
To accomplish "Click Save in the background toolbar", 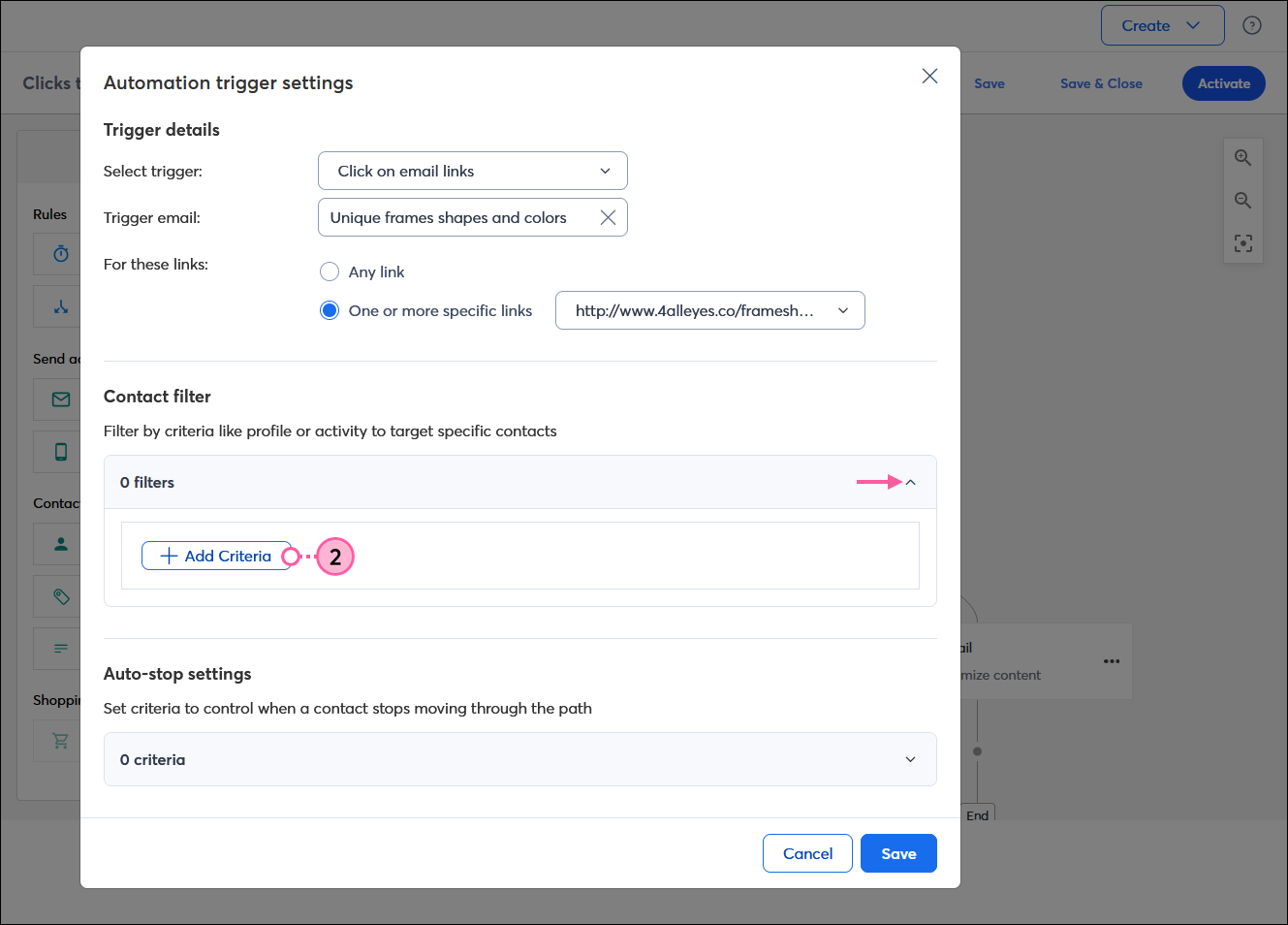I will [x=990, y=83].
